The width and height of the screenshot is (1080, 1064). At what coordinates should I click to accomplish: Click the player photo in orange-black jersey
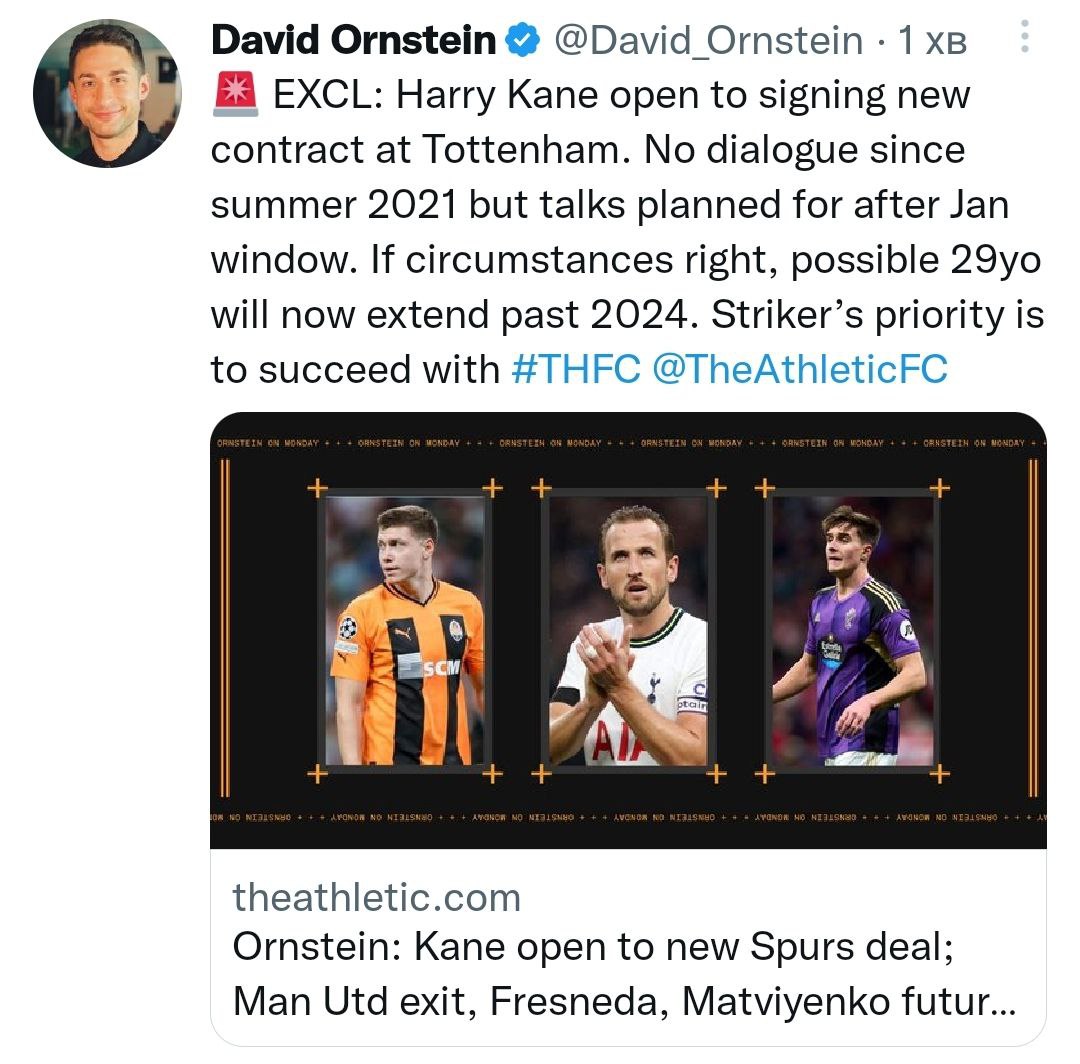pos(407,631)
